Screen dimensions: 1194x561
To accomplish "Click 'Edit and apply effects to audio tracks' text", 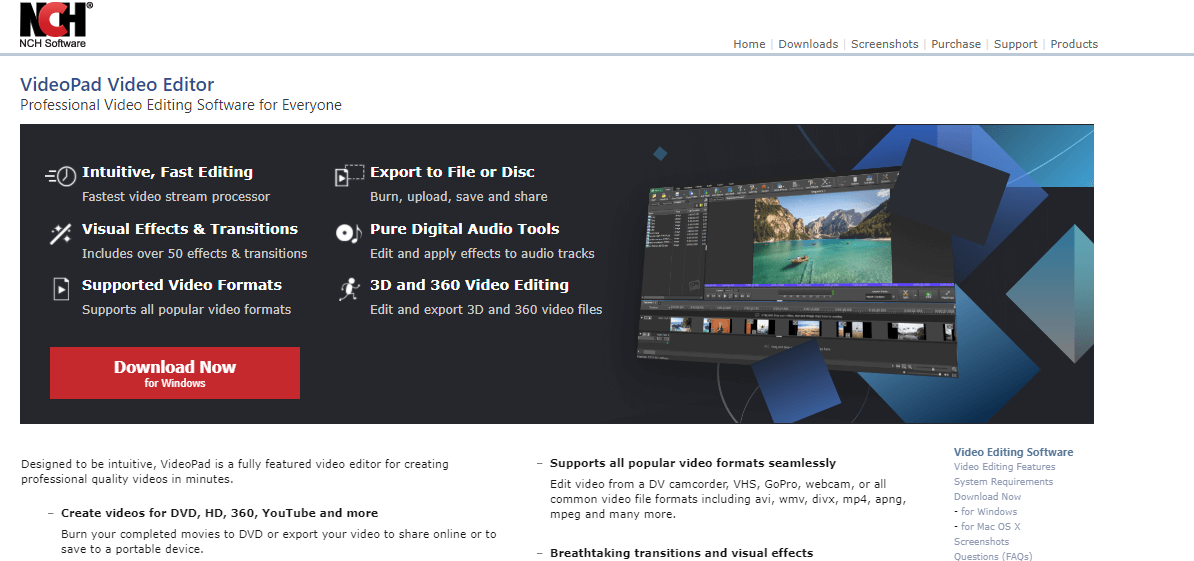I will [482, 253].
